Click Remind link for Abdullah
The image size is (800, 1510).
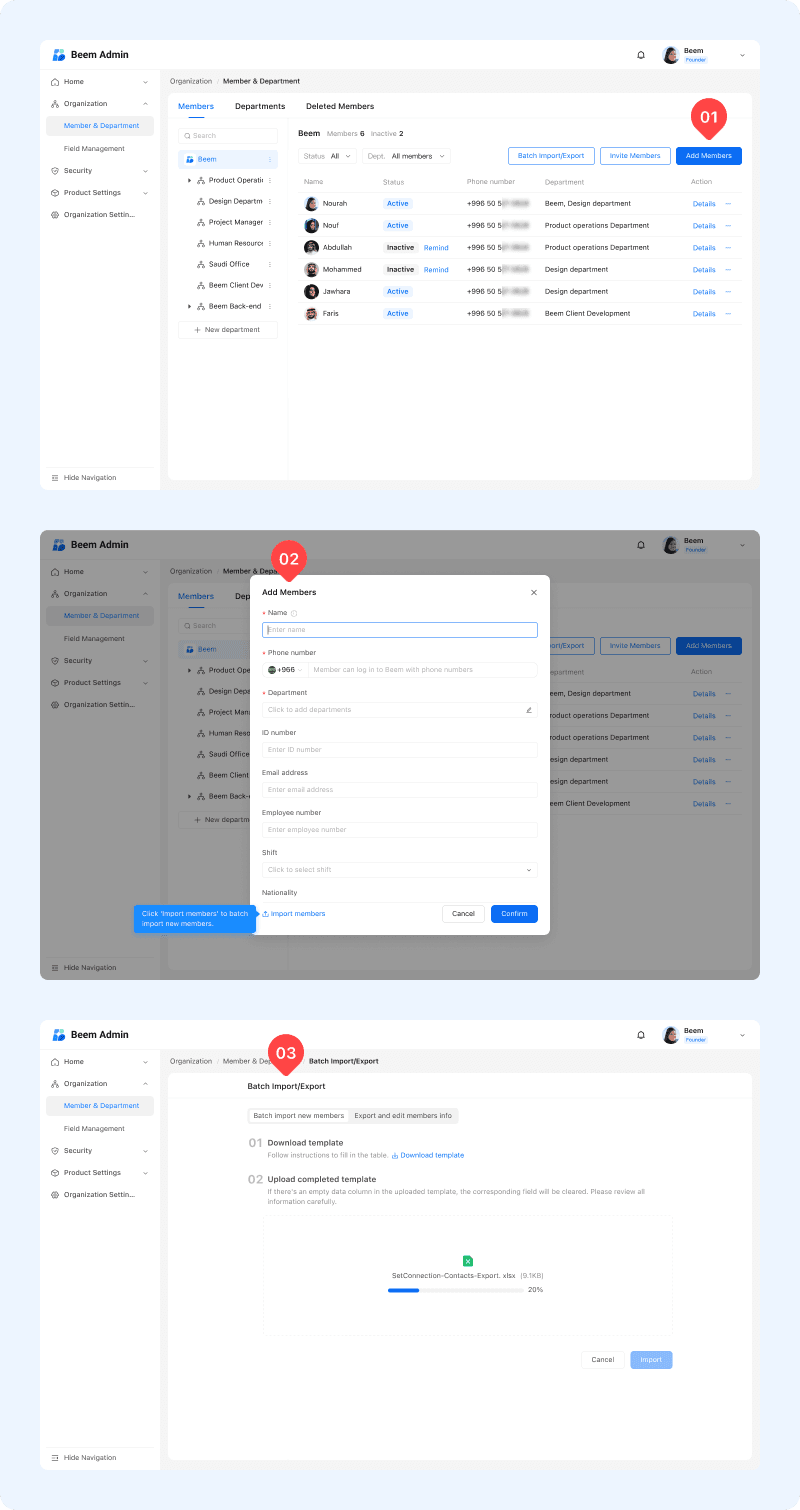(436, 248)
